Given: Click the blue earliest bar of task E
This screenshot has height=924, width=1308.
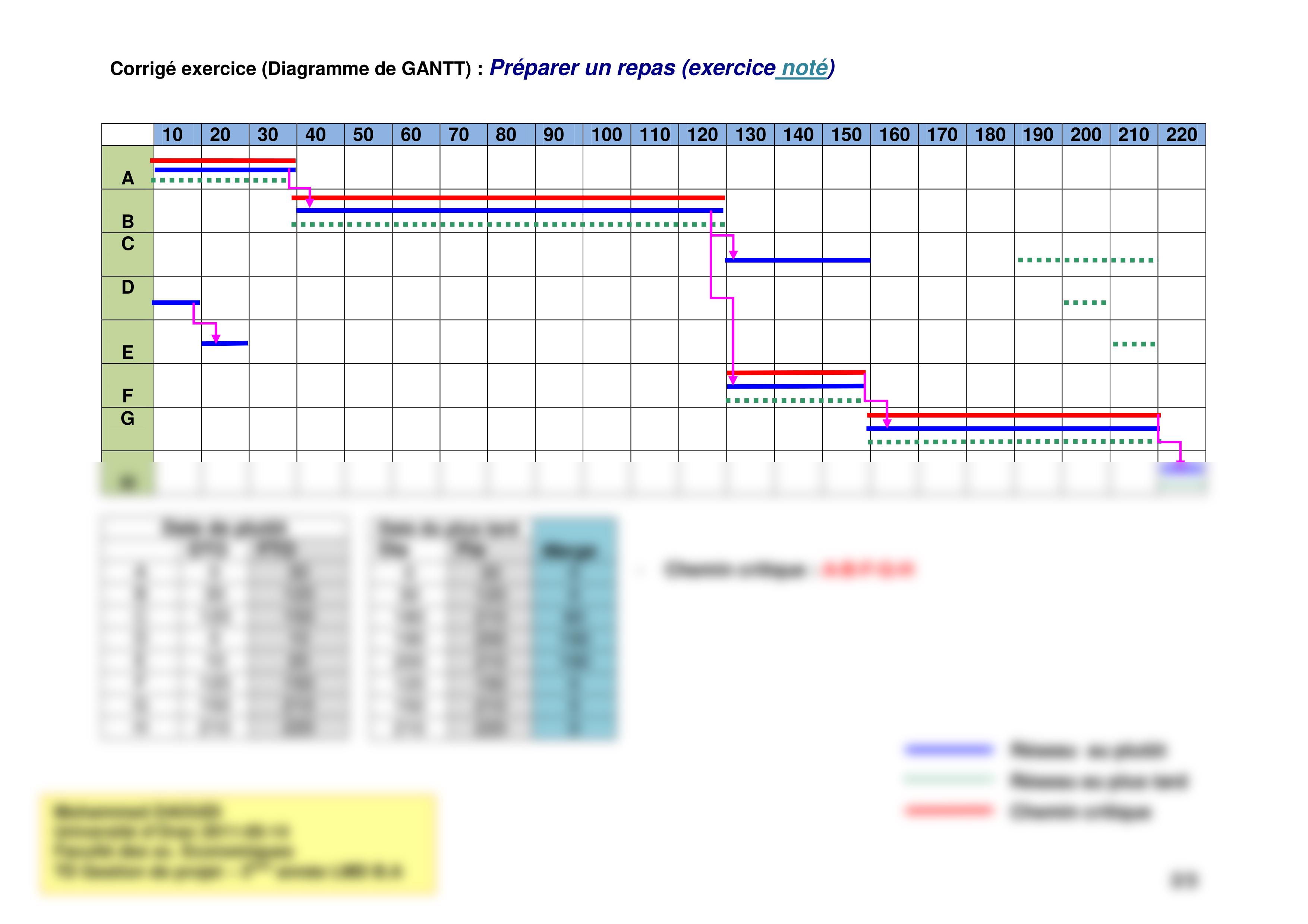Looking at the screenshot, I should (224, 343).
